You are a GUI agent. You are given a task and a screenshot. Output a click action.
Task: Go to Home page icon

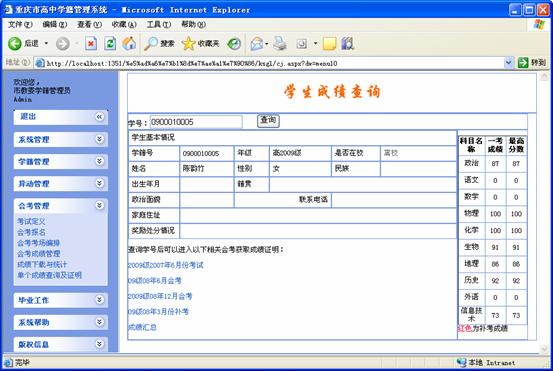[129, 43]
